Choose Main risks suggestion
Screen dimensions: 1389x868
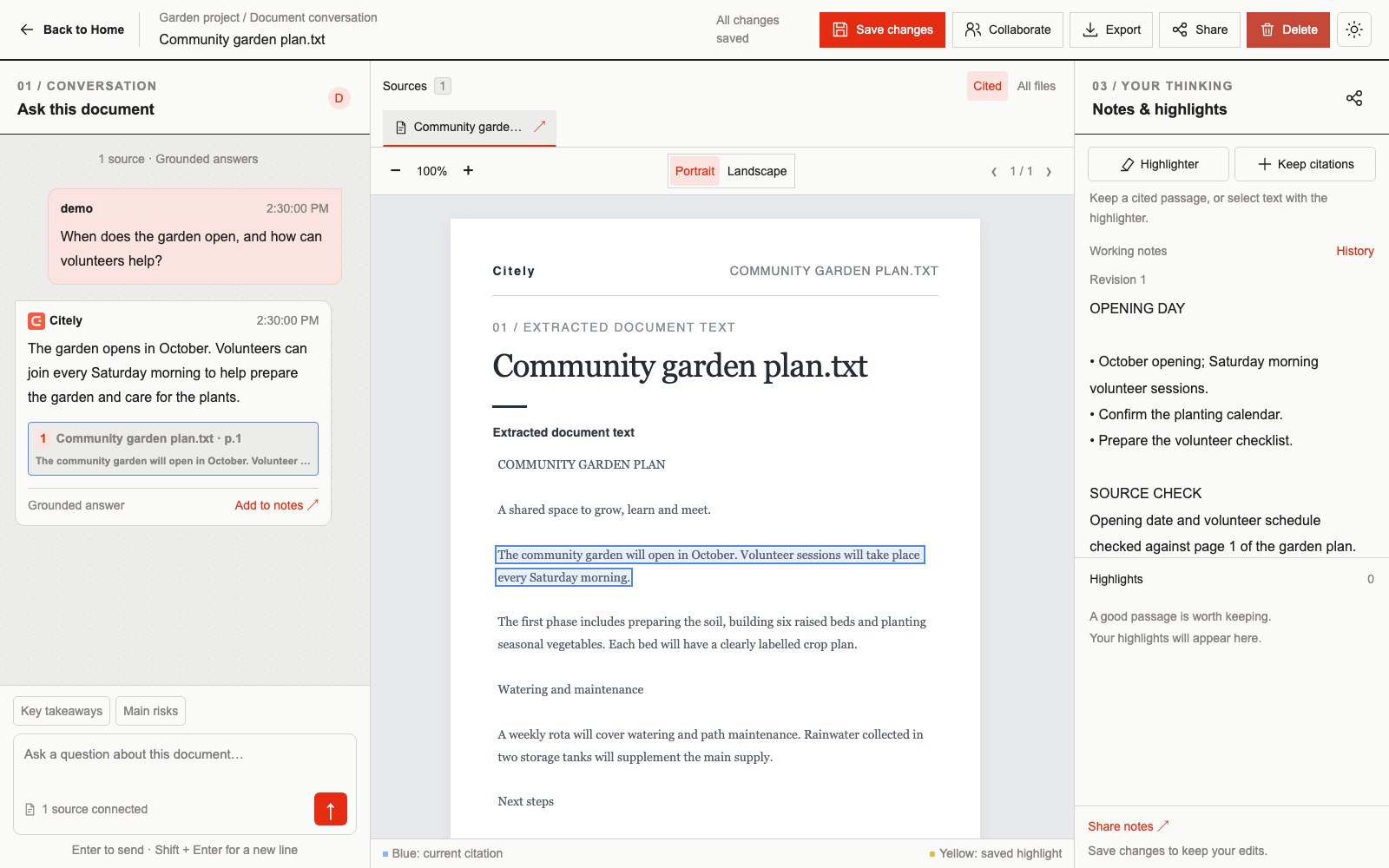150,711
